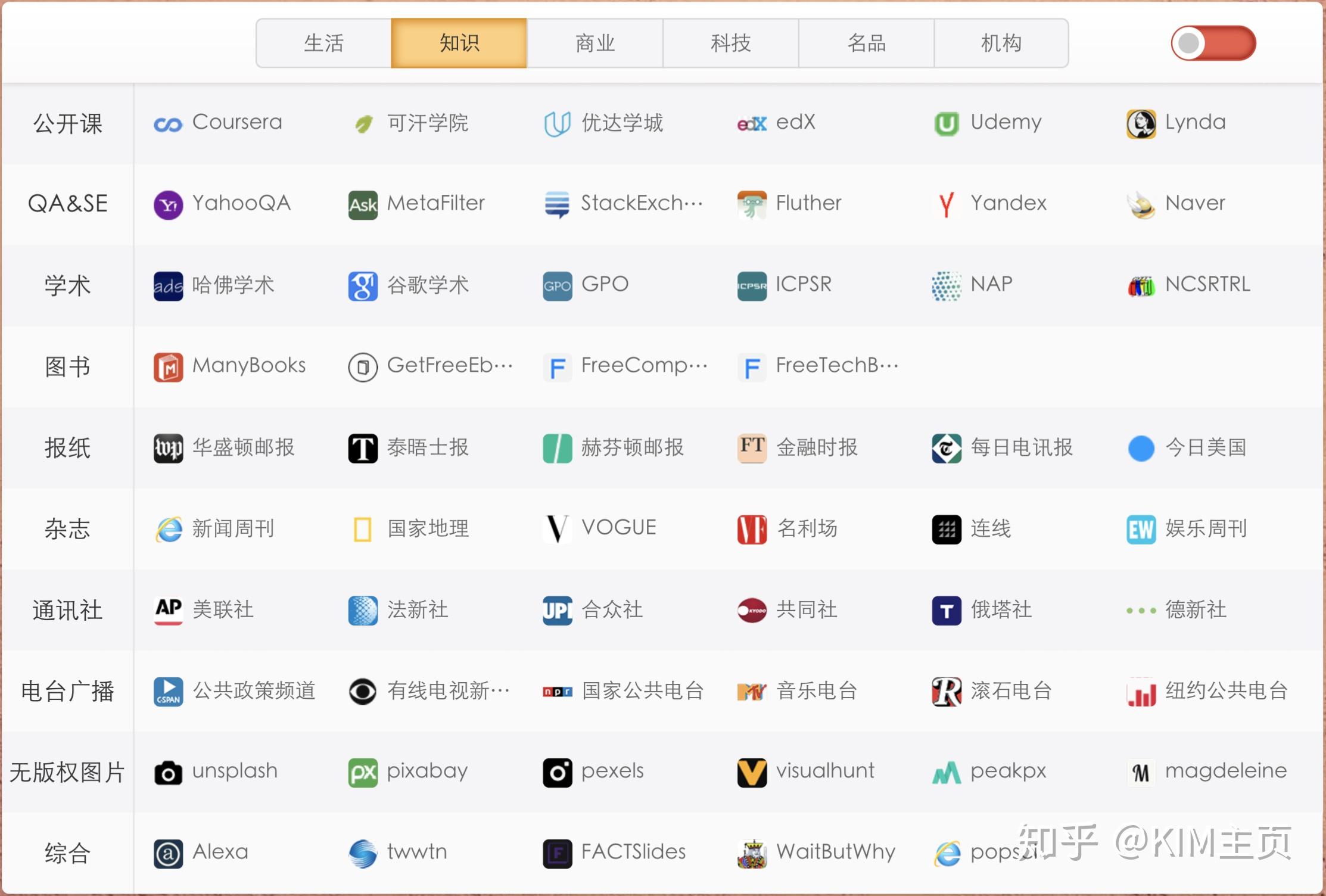Click the 优达学城 logo icon
Image resolution: width=1326 pixels, height=896 pixels.
tap(558, 124)
